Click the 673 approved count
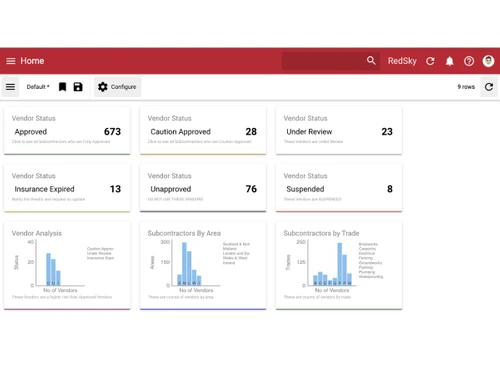The height and width of the screenshot is (375, 500). (112, 132)
